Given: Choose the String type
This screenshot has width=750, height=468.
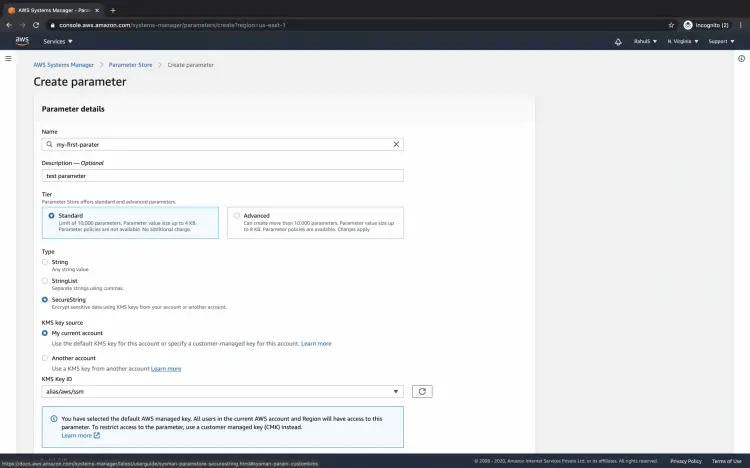Looking at the screenshot, I should point(45,262).
